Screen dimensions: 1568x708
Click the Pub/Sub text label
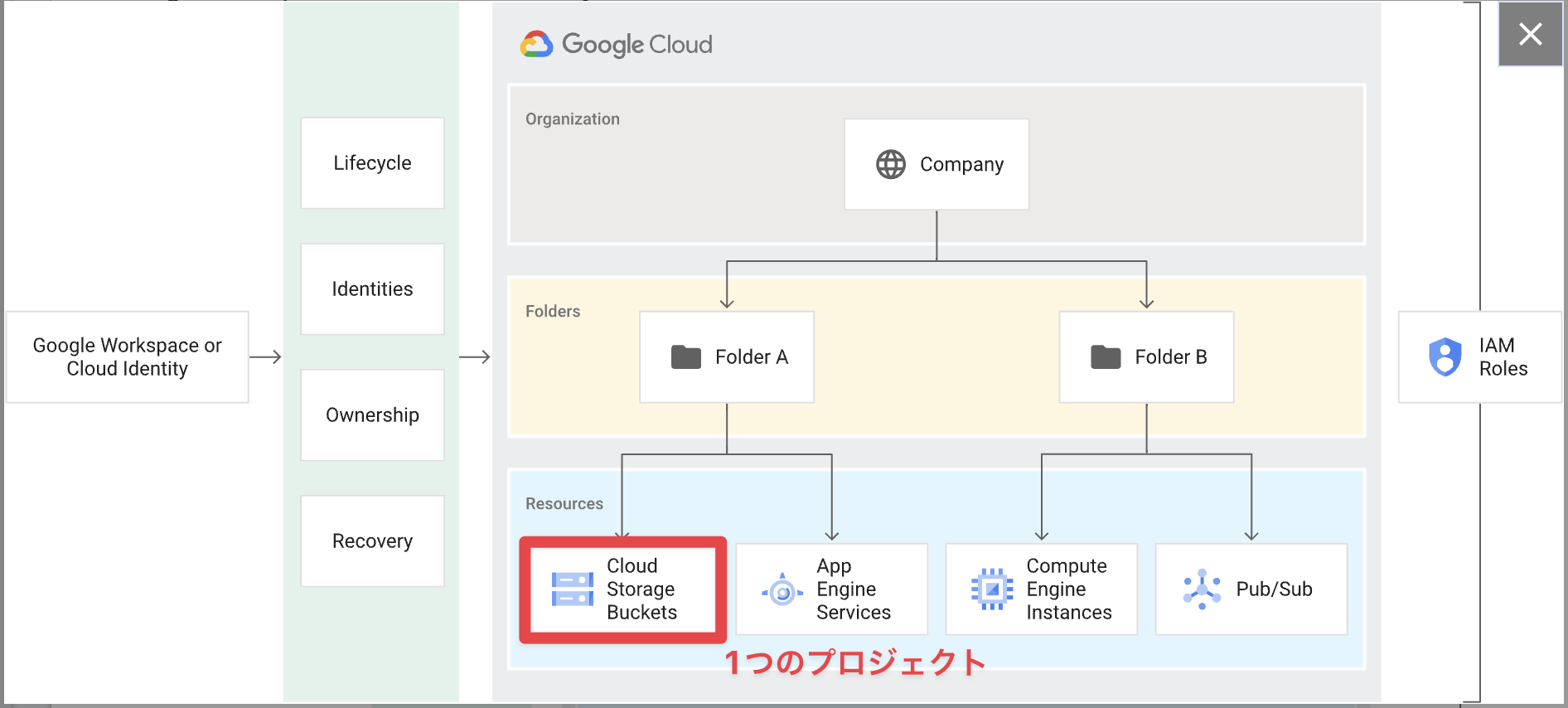pyautogui.click(x=1275, y=589)
